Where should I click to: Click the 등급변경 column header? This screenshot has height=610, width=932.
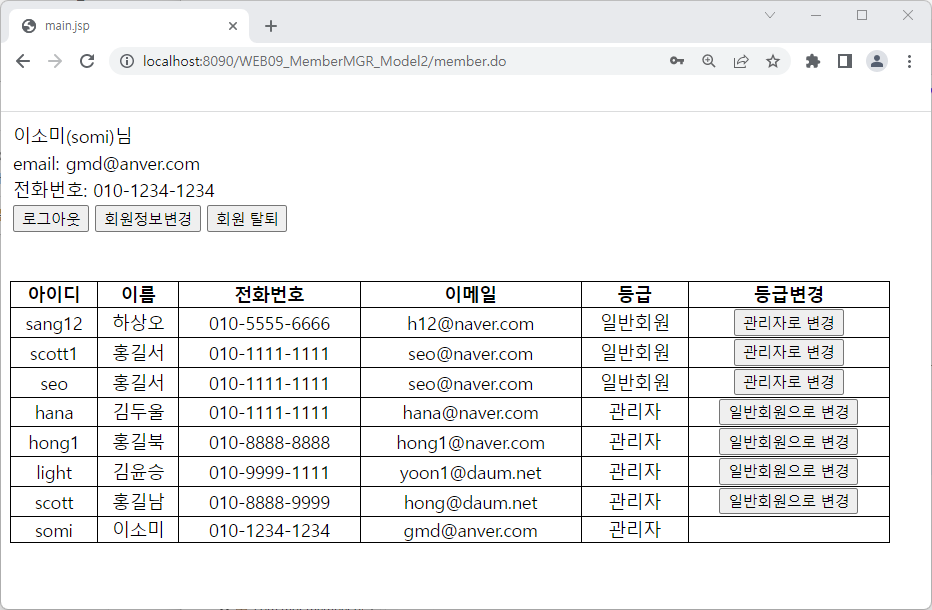tap(789, 294)
